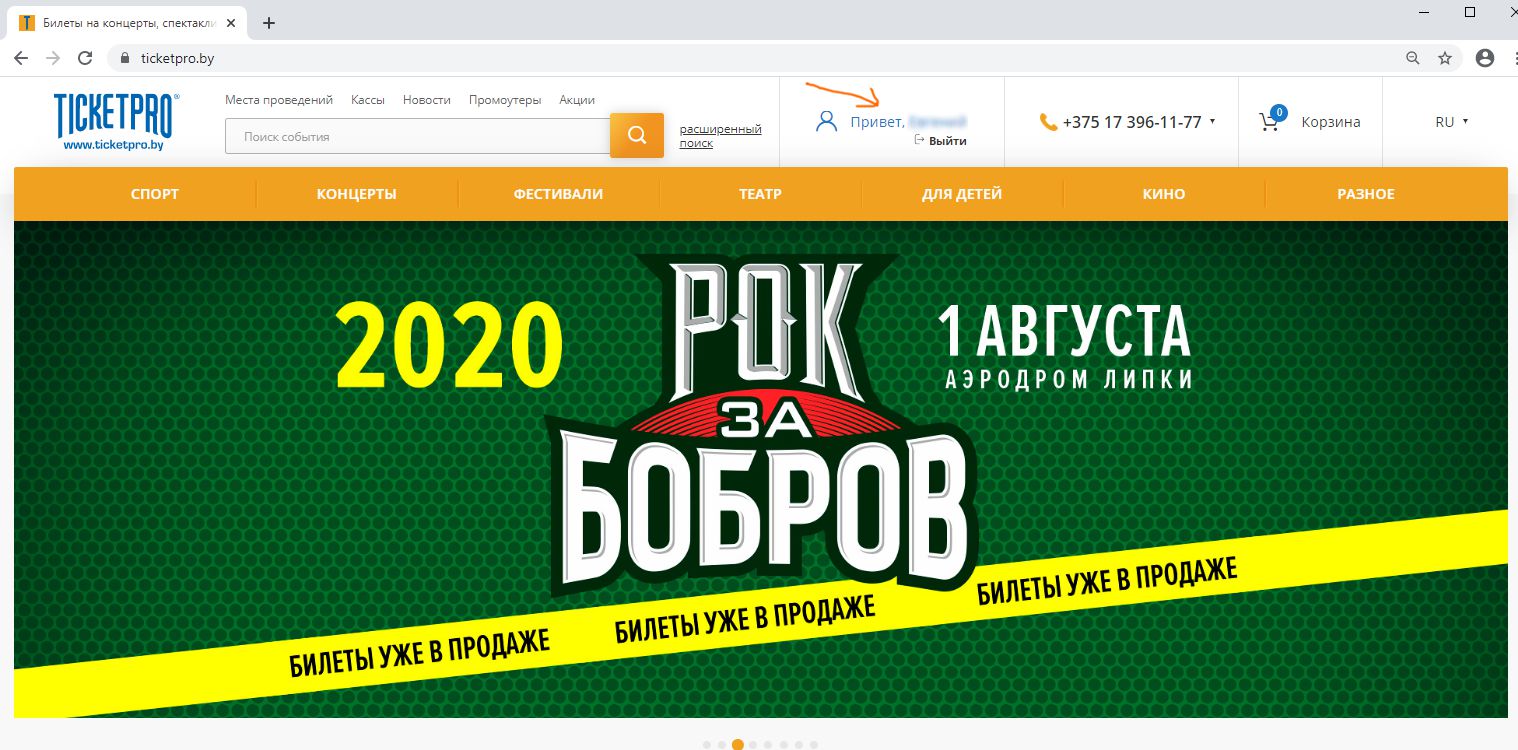
Task: Open расширенный поиск advanced search
Action: click(x=721, y=136)
